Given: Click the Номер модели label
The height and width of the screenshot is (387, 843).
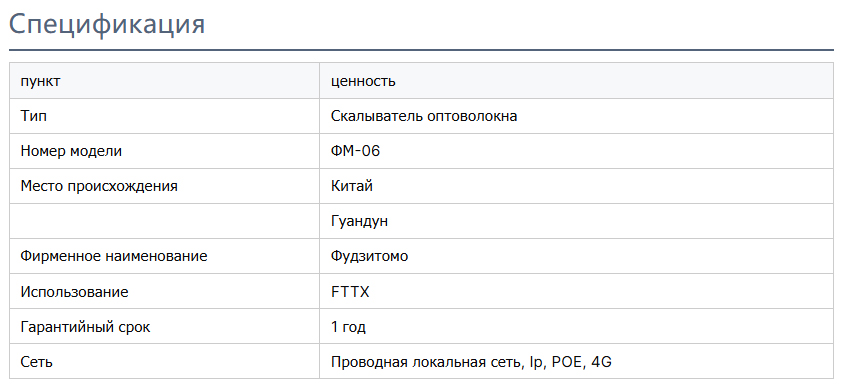Looking at the screenshot, I should (72, 151).
